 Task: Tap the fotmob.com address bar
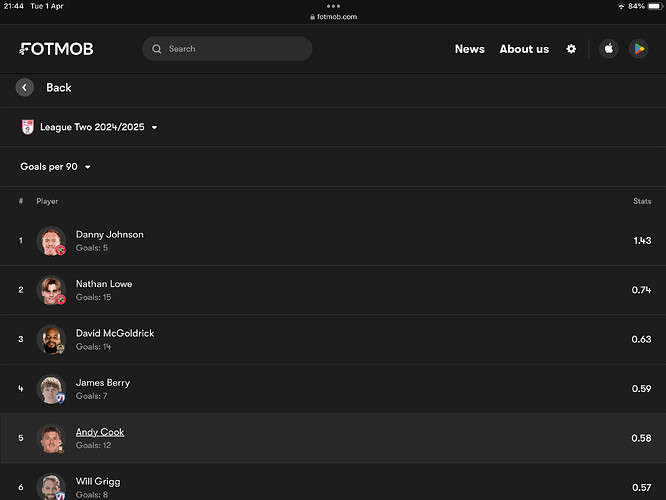point(333,17)
